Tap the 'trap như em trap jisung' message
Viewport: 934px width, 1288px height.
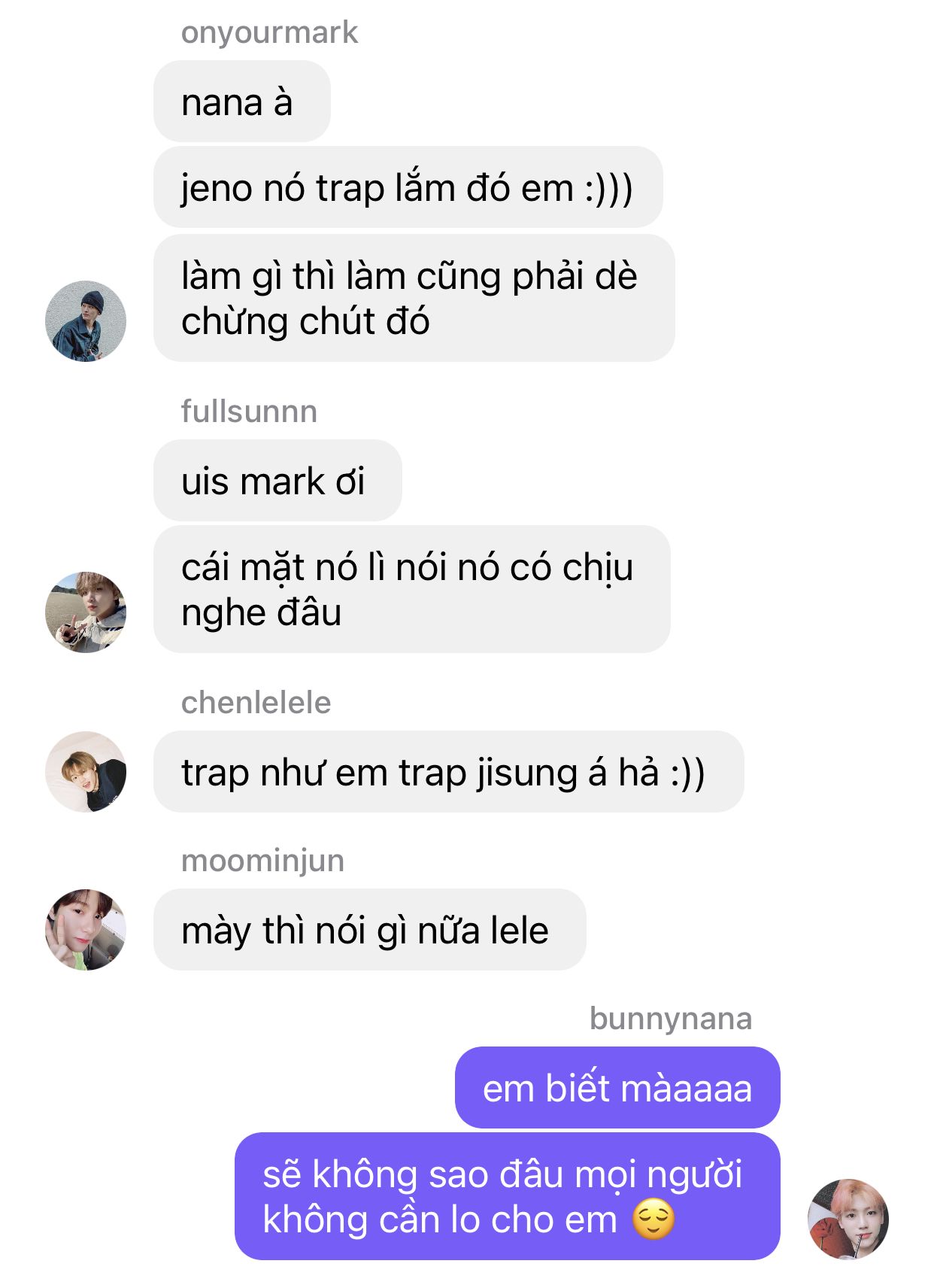click(x=449, y=772)
